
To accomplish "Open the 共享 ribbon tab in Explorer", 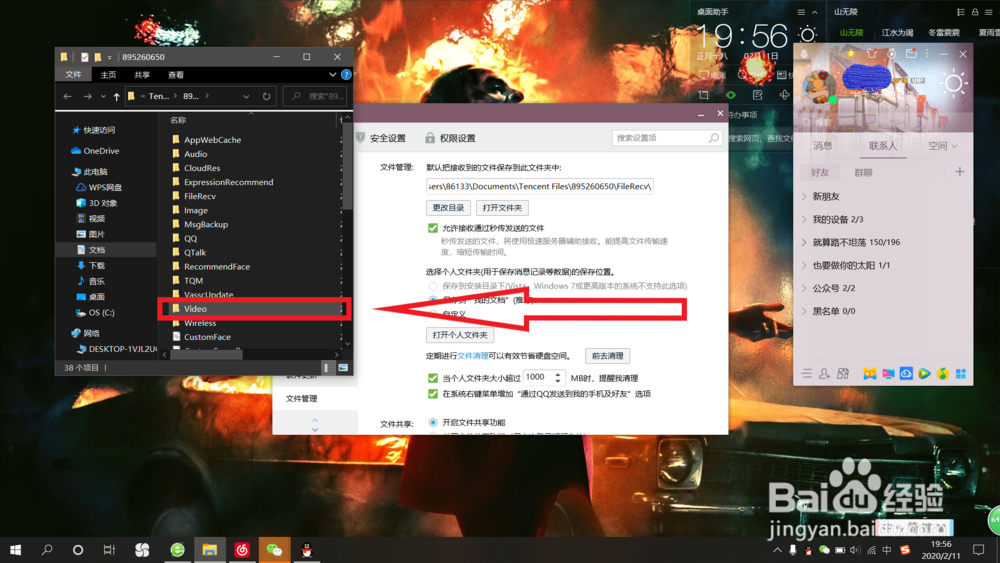I will coord(142,75).
